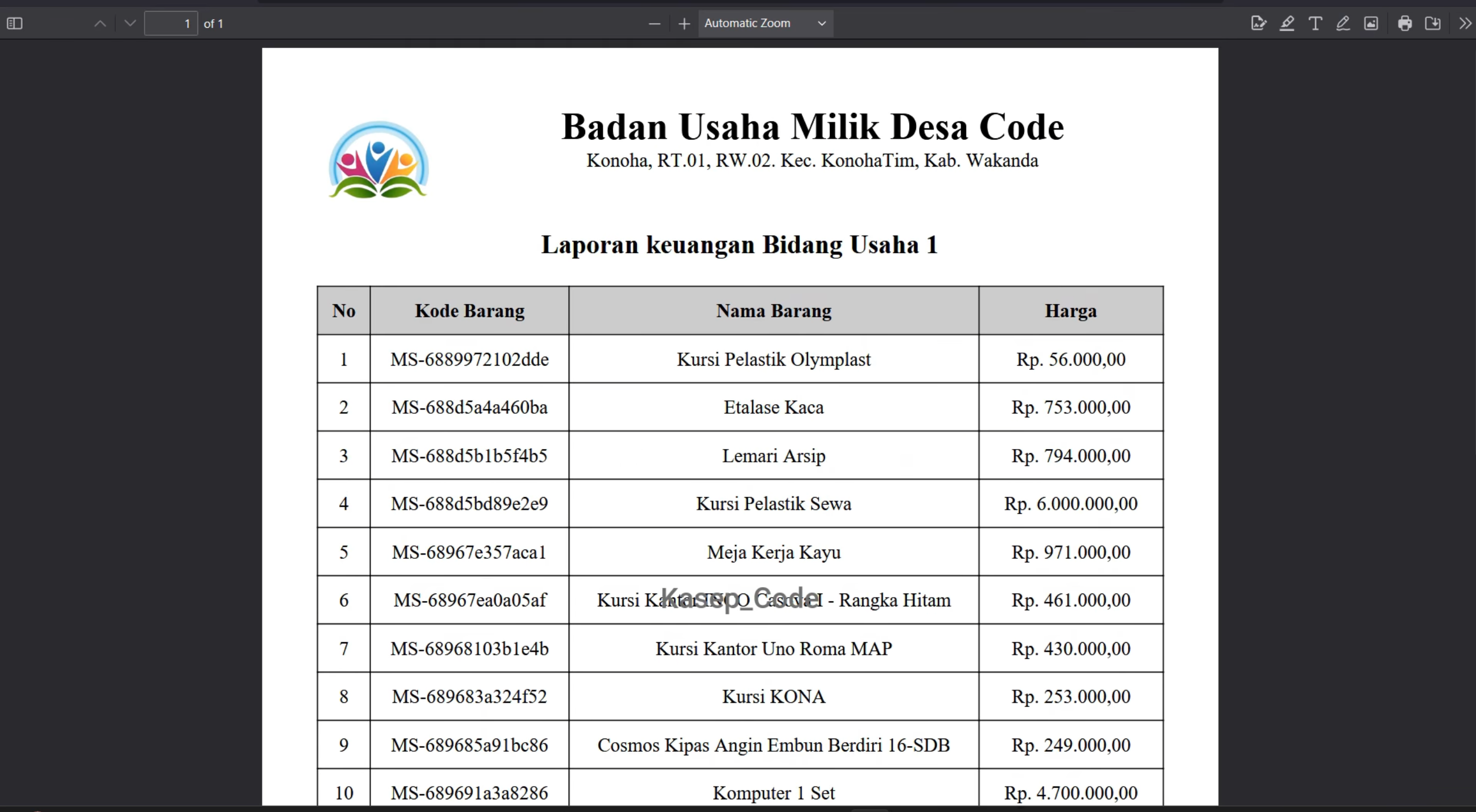Click the 'No' column header
The width and height of the screenshot is (1476, 812).
click(x=344, y=311)
